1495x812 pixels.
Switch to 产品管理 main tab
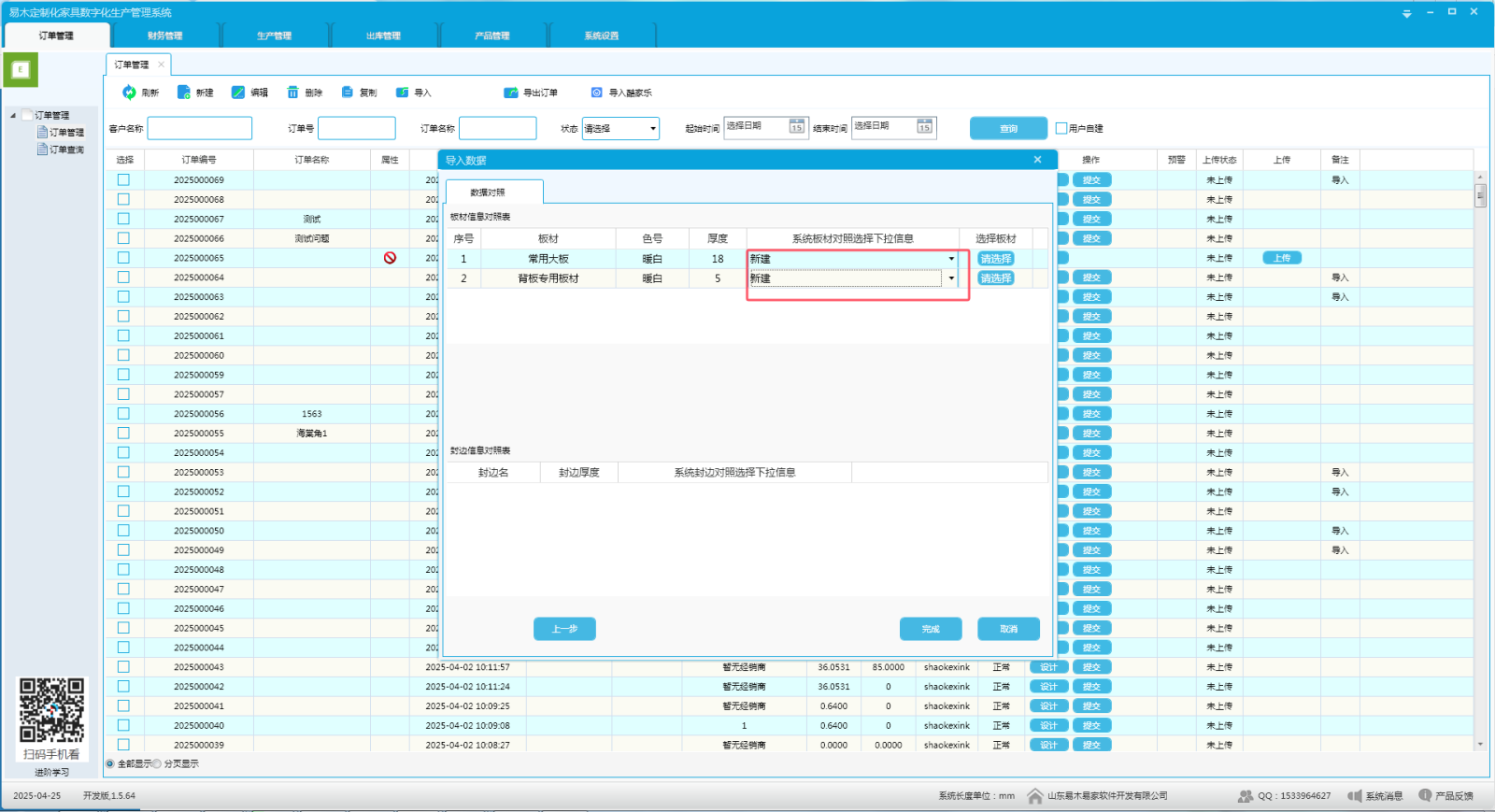tap(492, 36)
